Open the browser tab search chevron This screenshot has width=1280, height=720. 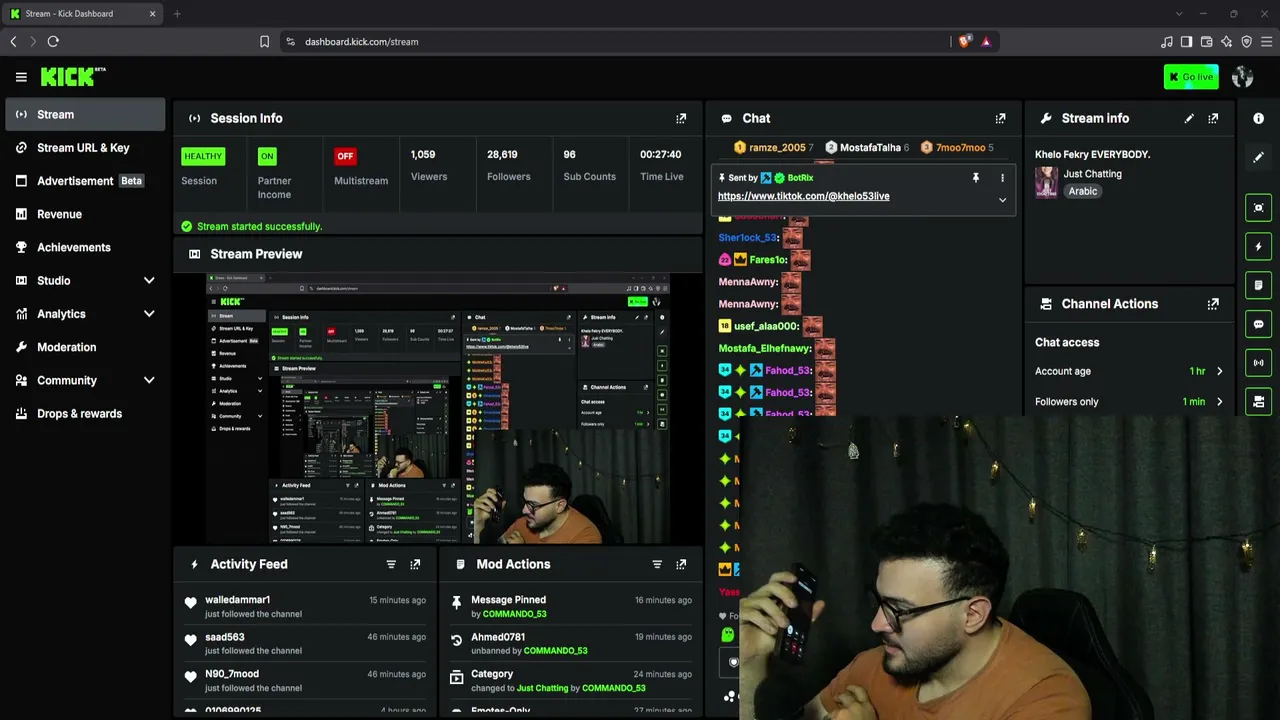[1179, 14]
